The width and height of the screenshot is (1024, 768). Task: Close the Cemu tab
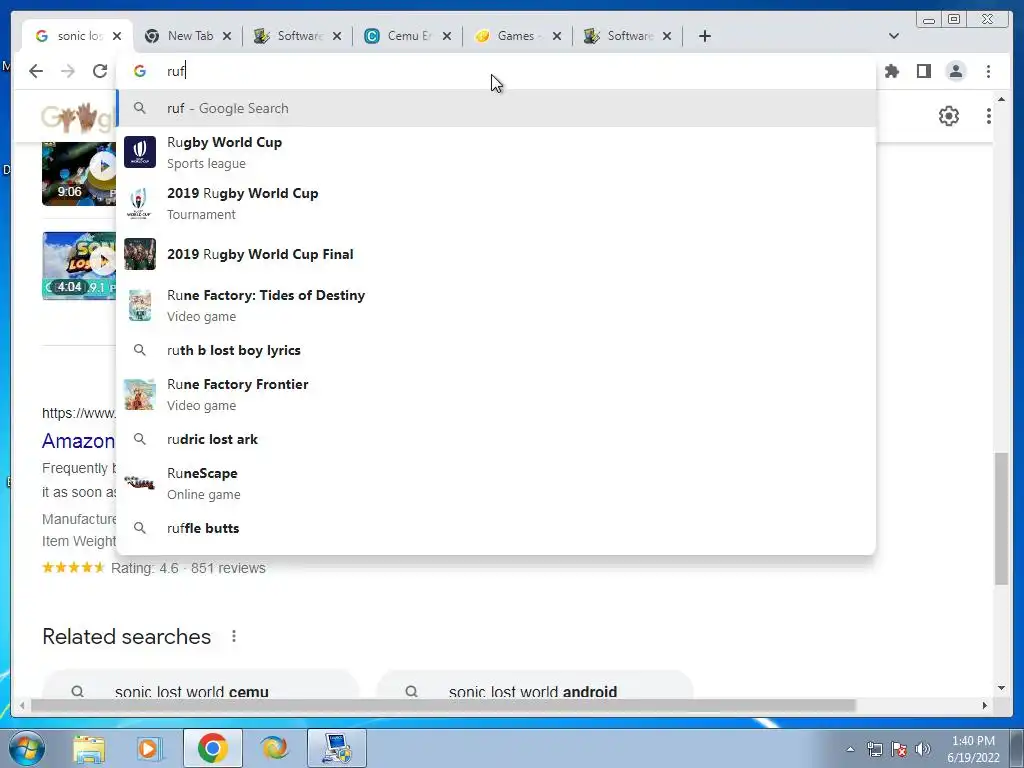447,36
